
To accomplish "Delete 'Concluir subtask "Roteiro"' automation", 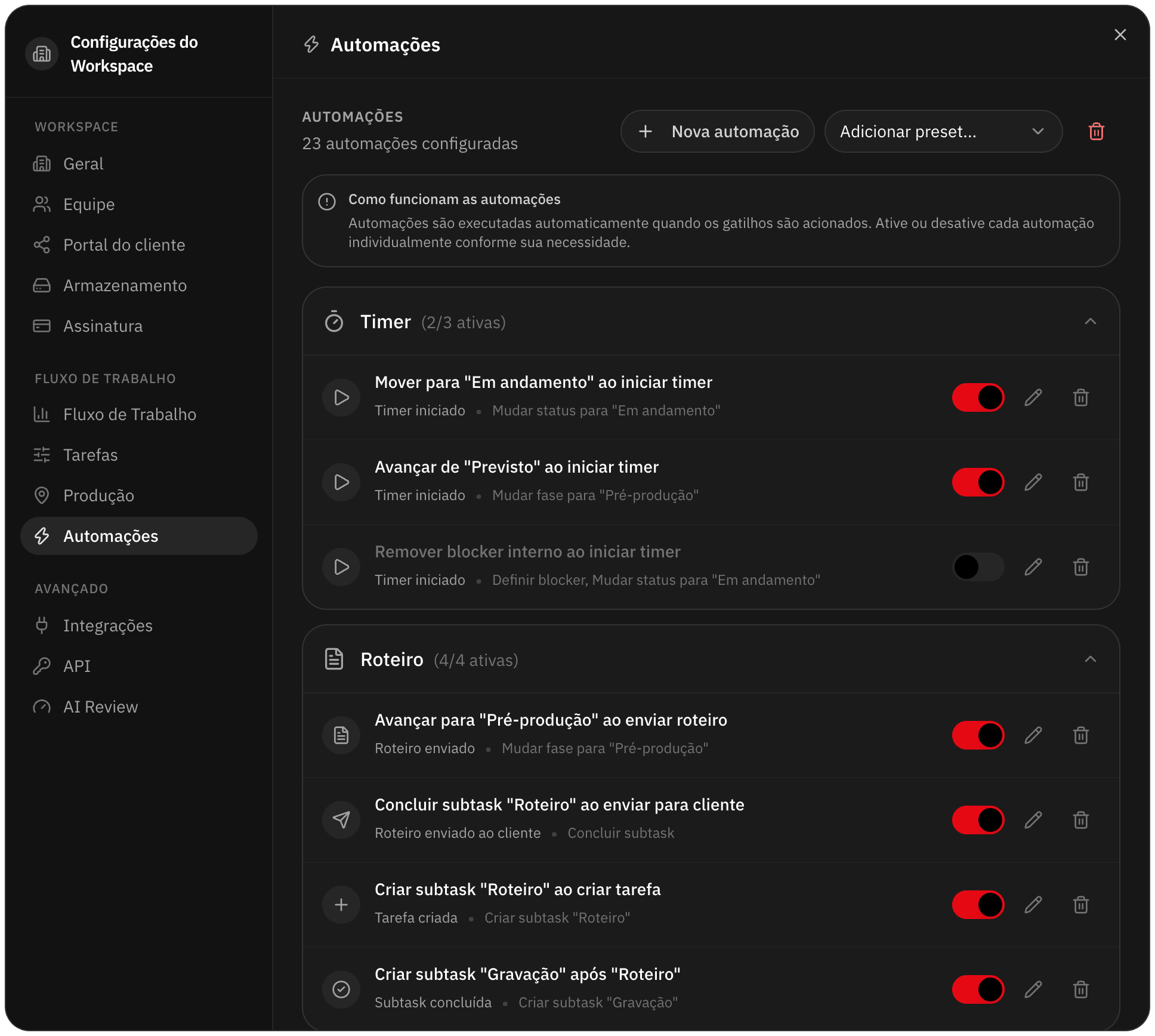I will tap(1081, 820).
